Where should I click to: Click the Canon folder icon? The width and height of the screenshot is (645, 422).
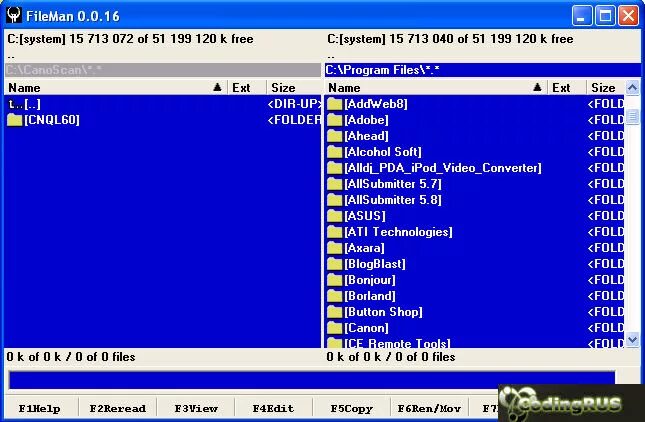click(x=334, y=328)
